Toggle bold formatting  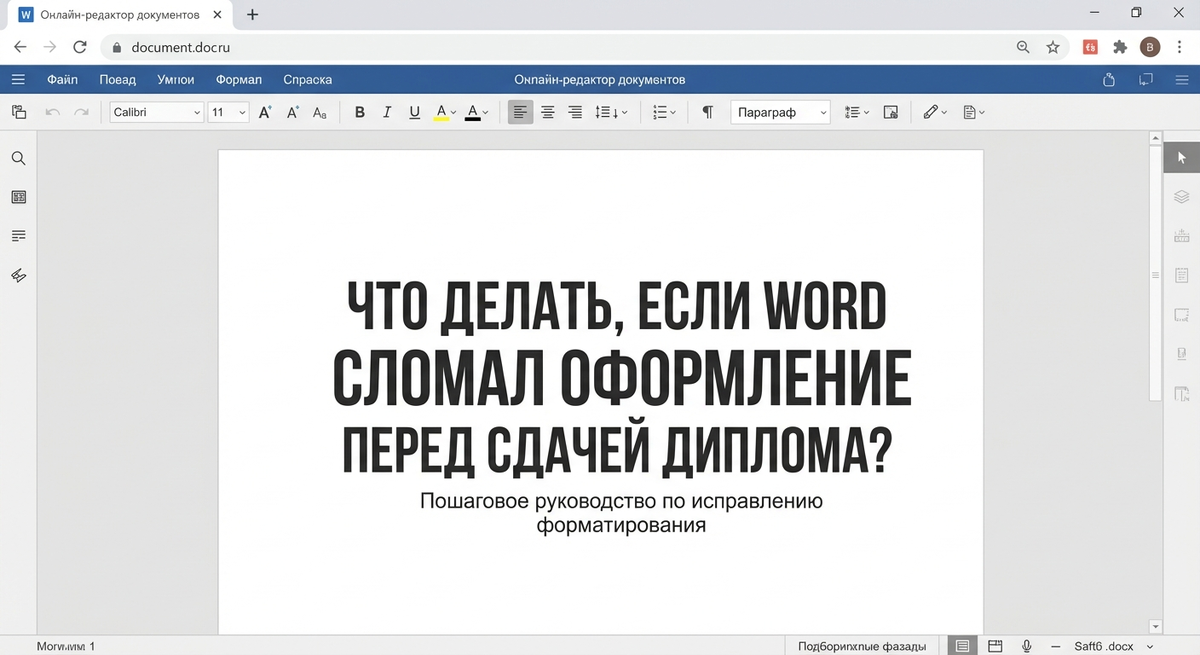(x=360, y=113)
